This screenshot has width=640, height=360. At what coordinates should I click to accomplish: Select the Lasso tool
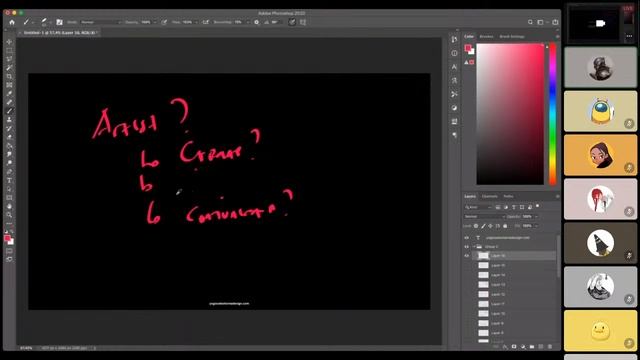(9, 59)
